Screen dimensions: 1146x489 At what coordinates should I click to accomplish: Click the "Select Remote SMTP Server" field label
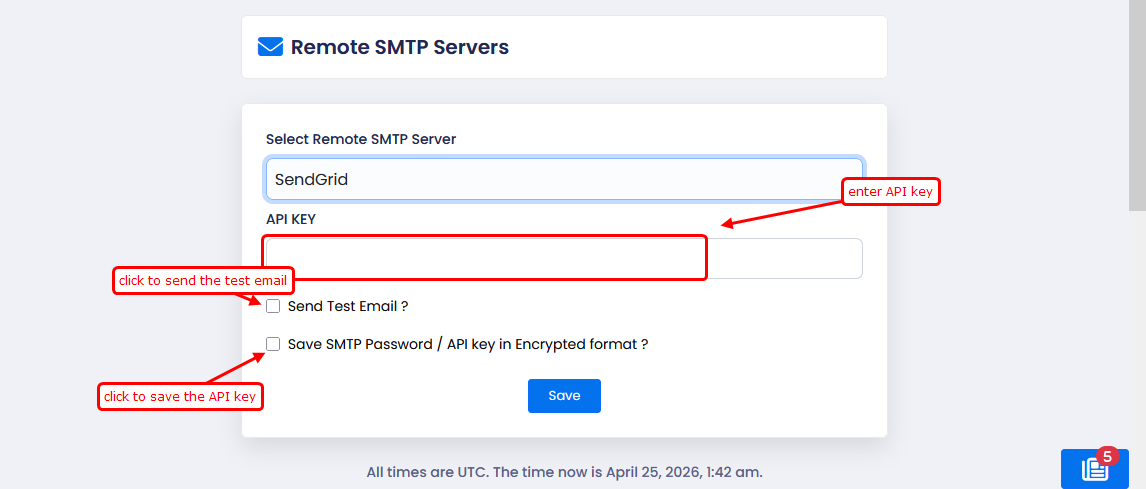361,139
